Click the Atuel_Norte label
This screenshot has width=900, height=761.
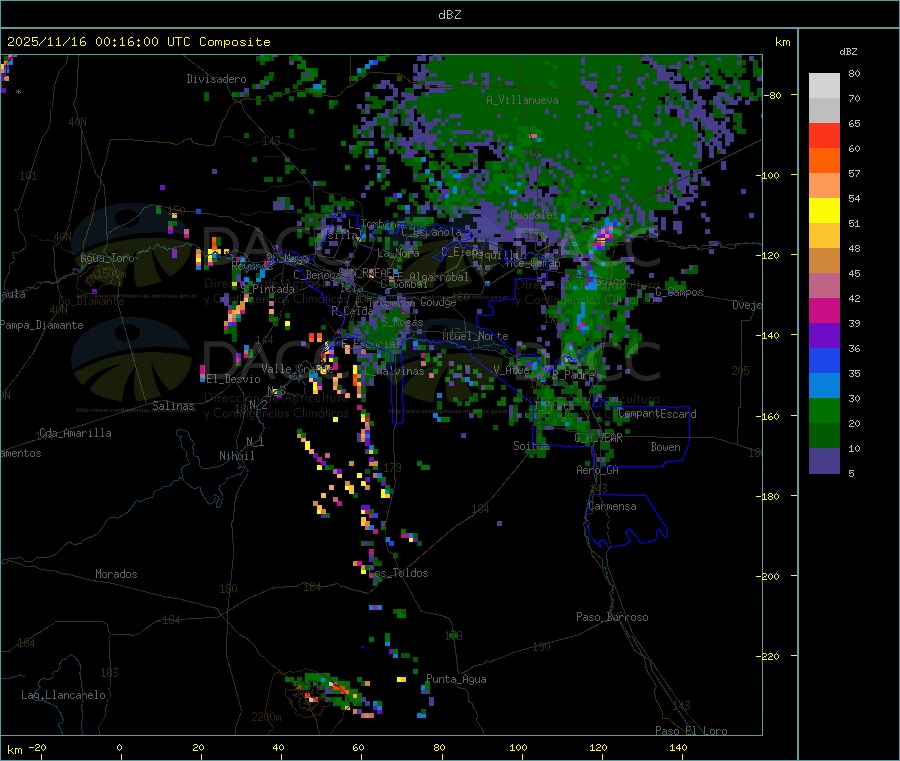[x=475, y=336]
